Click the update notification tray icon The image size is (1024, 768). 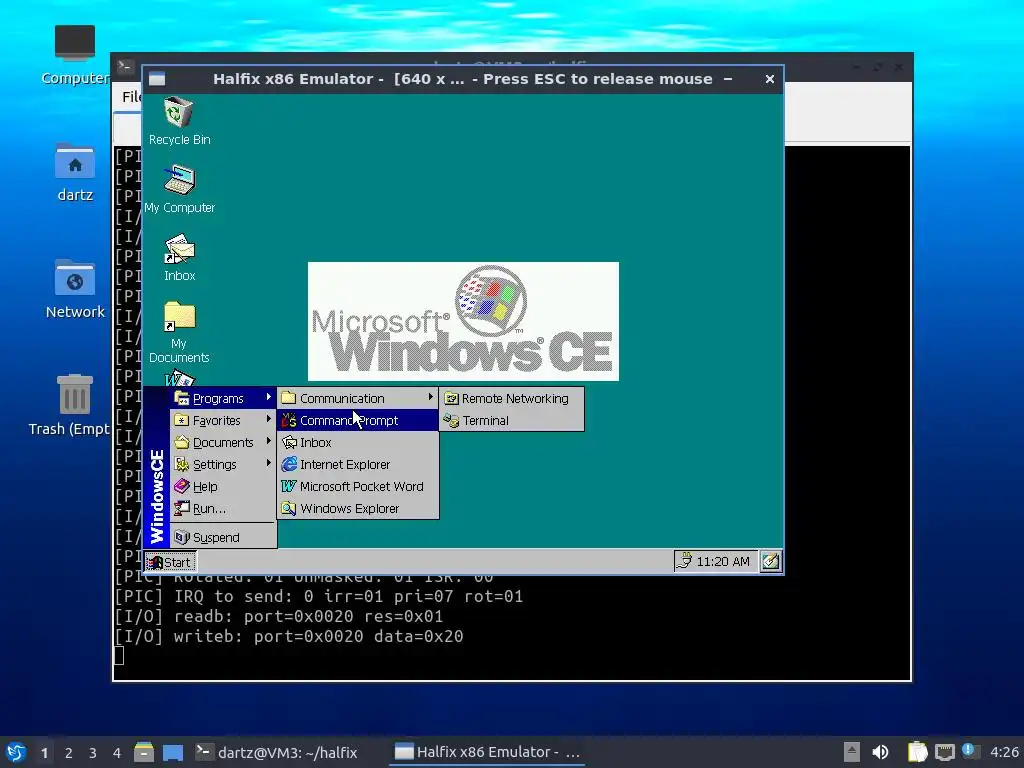pos(970,751)
